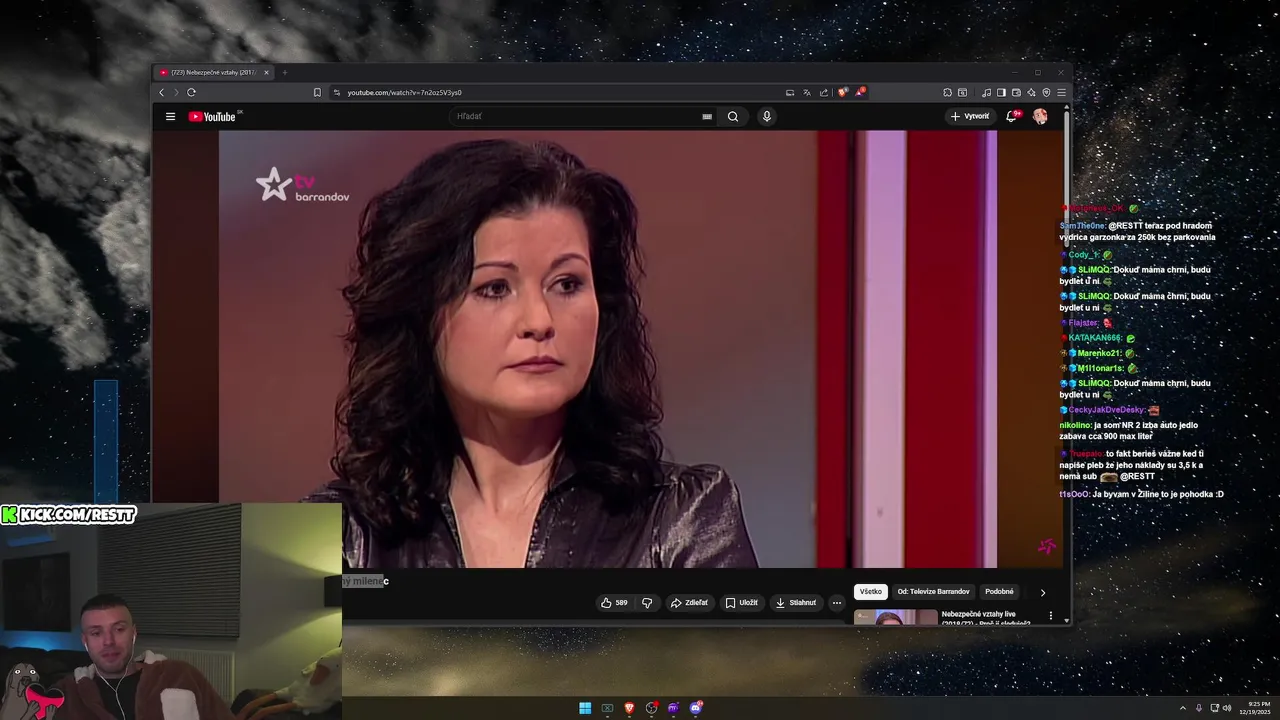Image resolution: width=1280 pixels, height=720 pixels.
Task: Close the Nebezpečné vzťahy tab
Action: [x=266, y=72]
